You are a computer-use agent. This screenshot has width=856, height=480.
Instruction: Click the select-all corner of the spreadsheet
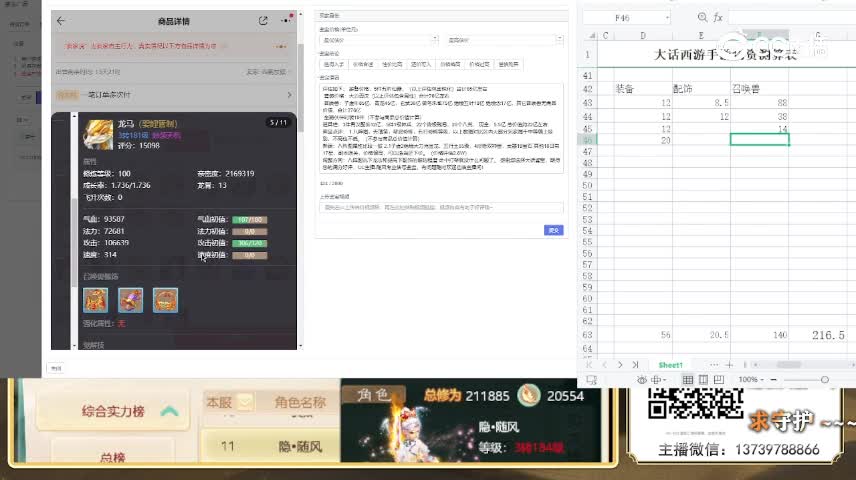click(592, 35)
